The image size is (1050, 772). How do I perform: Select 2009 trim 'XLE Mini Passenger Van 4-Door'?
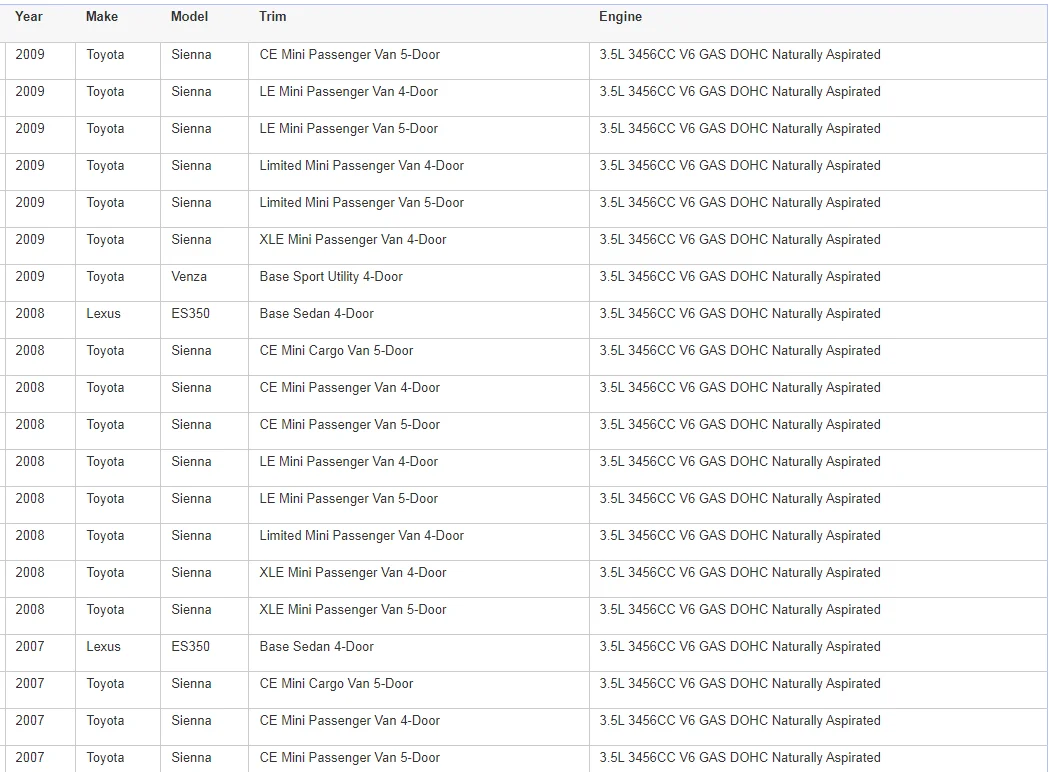point(353,240)
